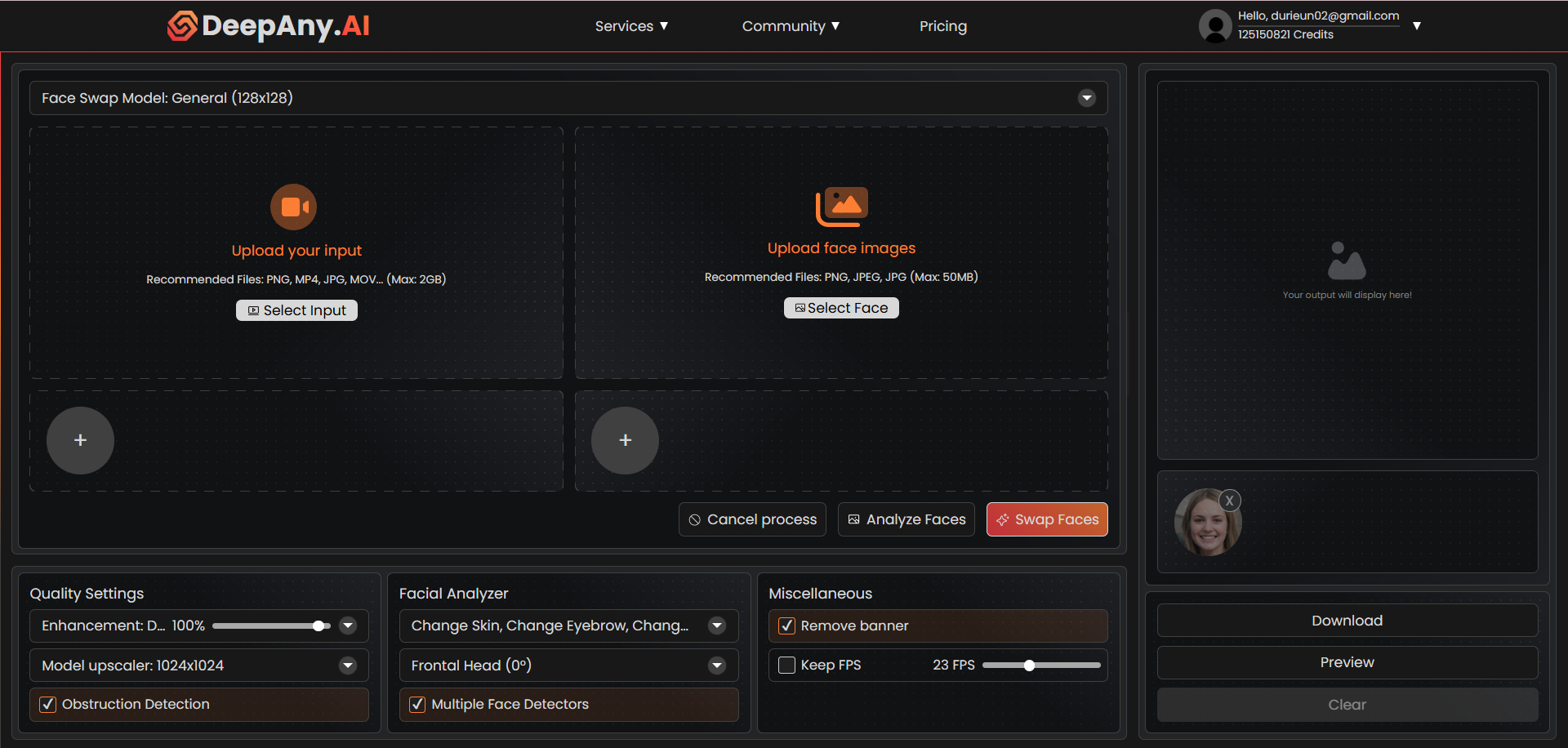Remove the face thumbnail with the X

click(1230, 501)
